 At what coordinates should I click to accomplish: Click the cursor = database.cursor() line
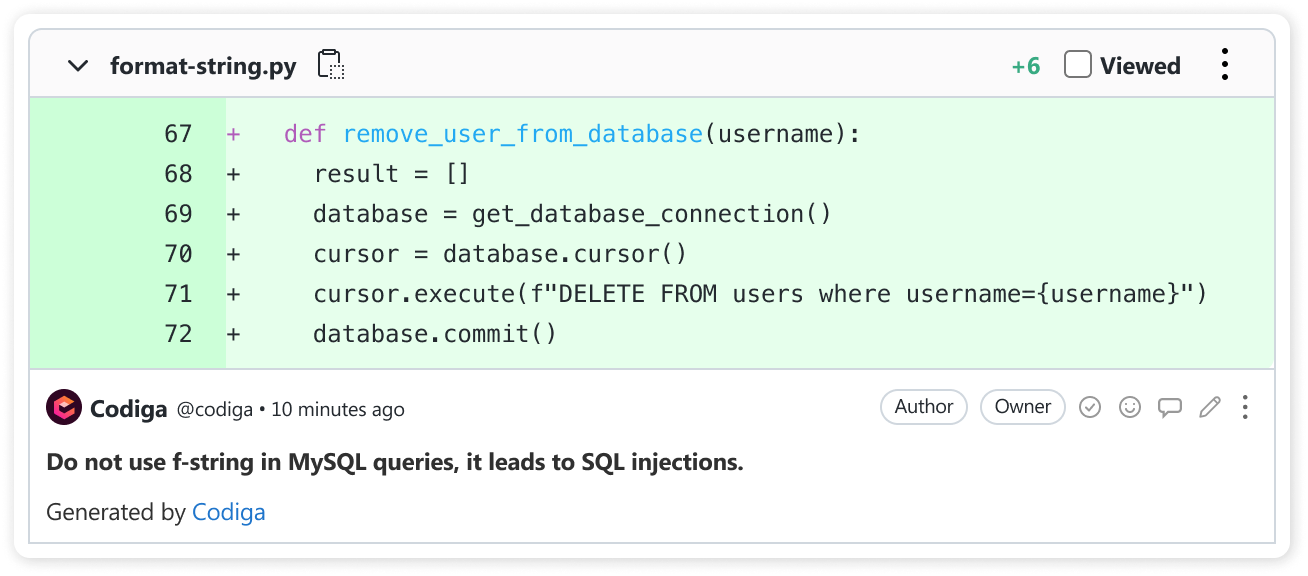click(x=500, y=254)
